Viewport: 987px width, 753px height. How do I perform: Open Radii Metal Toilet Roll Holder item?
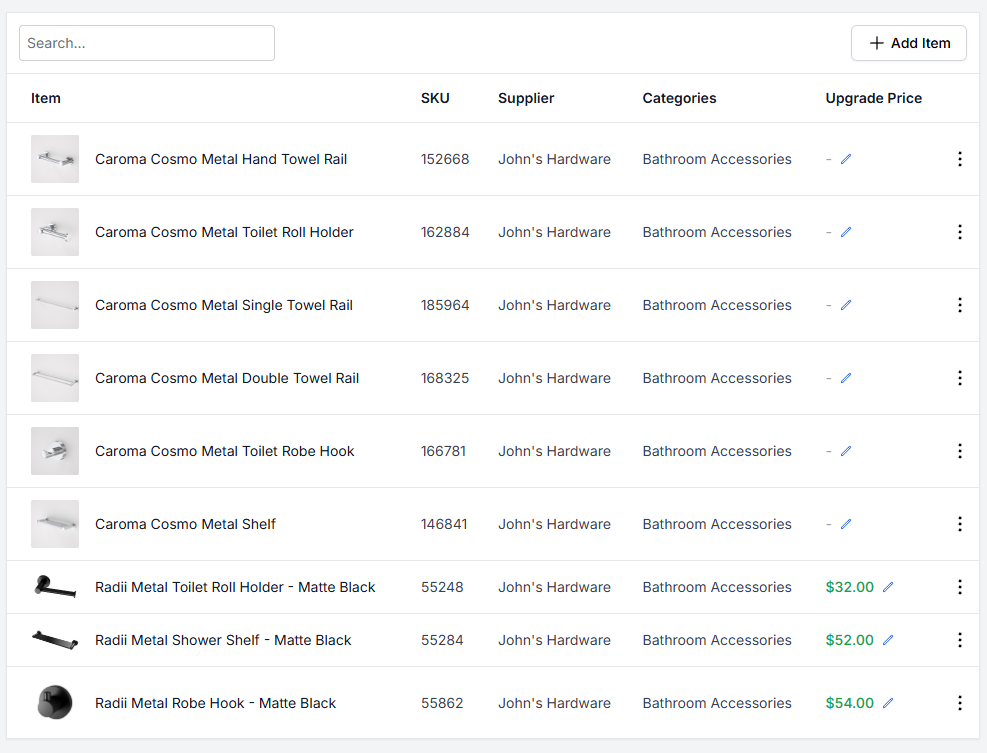coord(235,587)
